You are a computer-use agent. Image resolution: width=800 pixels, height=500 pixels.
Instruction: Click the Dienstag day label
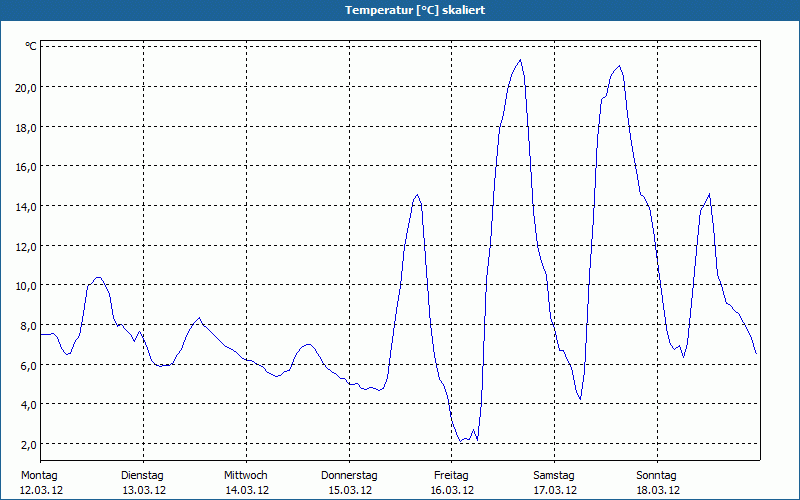[142, 476]
